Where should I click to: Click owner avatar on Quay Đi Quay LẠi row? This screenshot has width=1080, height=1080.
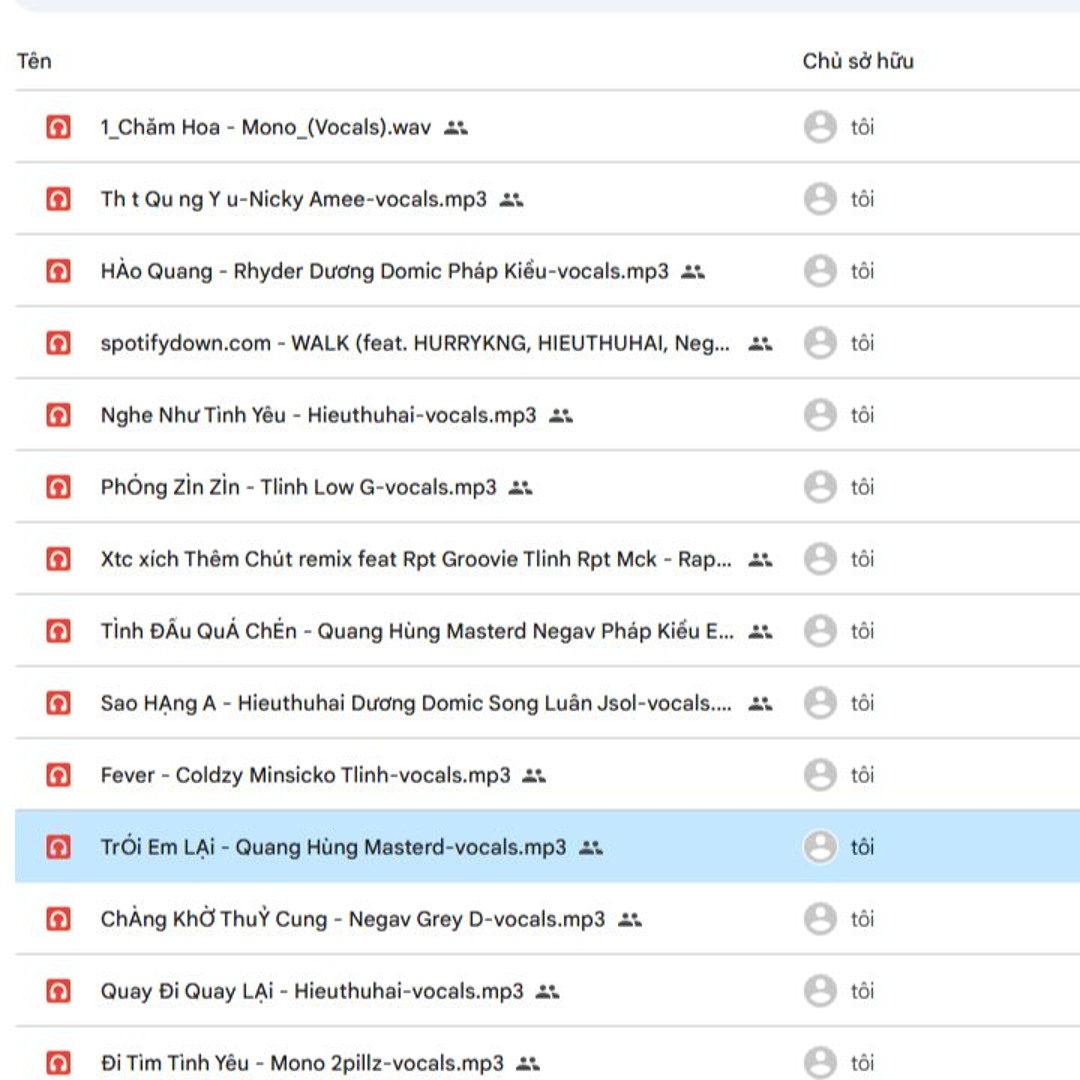[820, 991]
